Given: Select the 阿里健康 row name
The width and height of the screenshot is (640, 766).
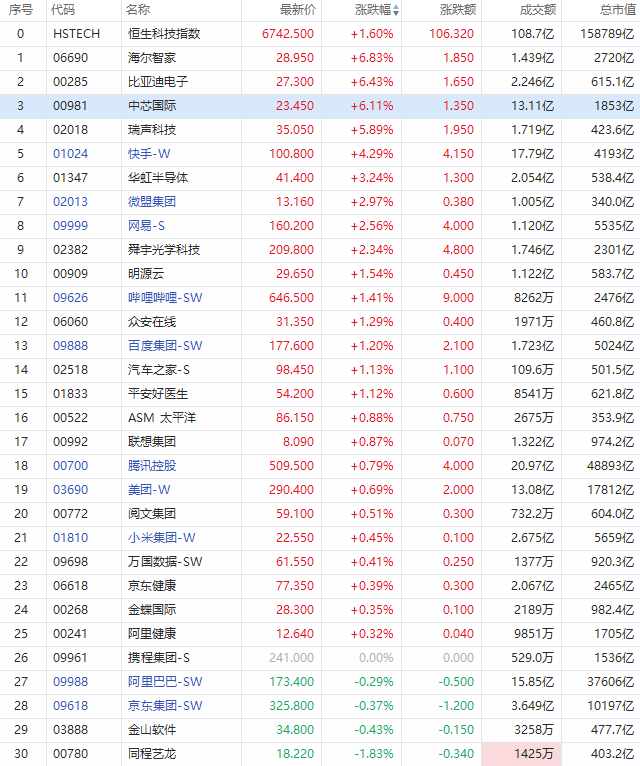Looking at the screenshot, I should (x=152, y=634).
